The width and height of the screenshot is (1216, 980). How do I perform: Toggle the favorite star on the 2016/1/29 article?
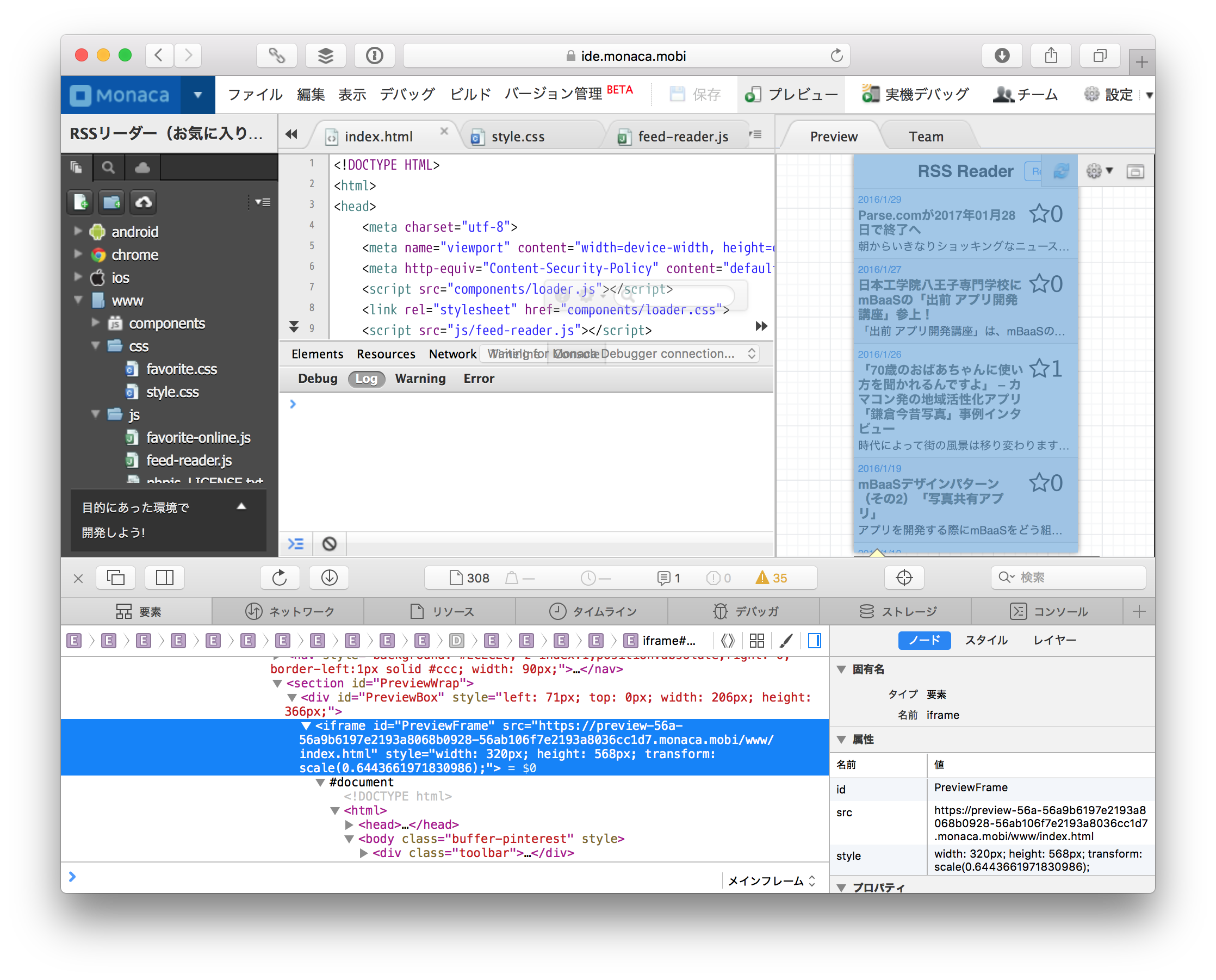tap(1039, 214)
